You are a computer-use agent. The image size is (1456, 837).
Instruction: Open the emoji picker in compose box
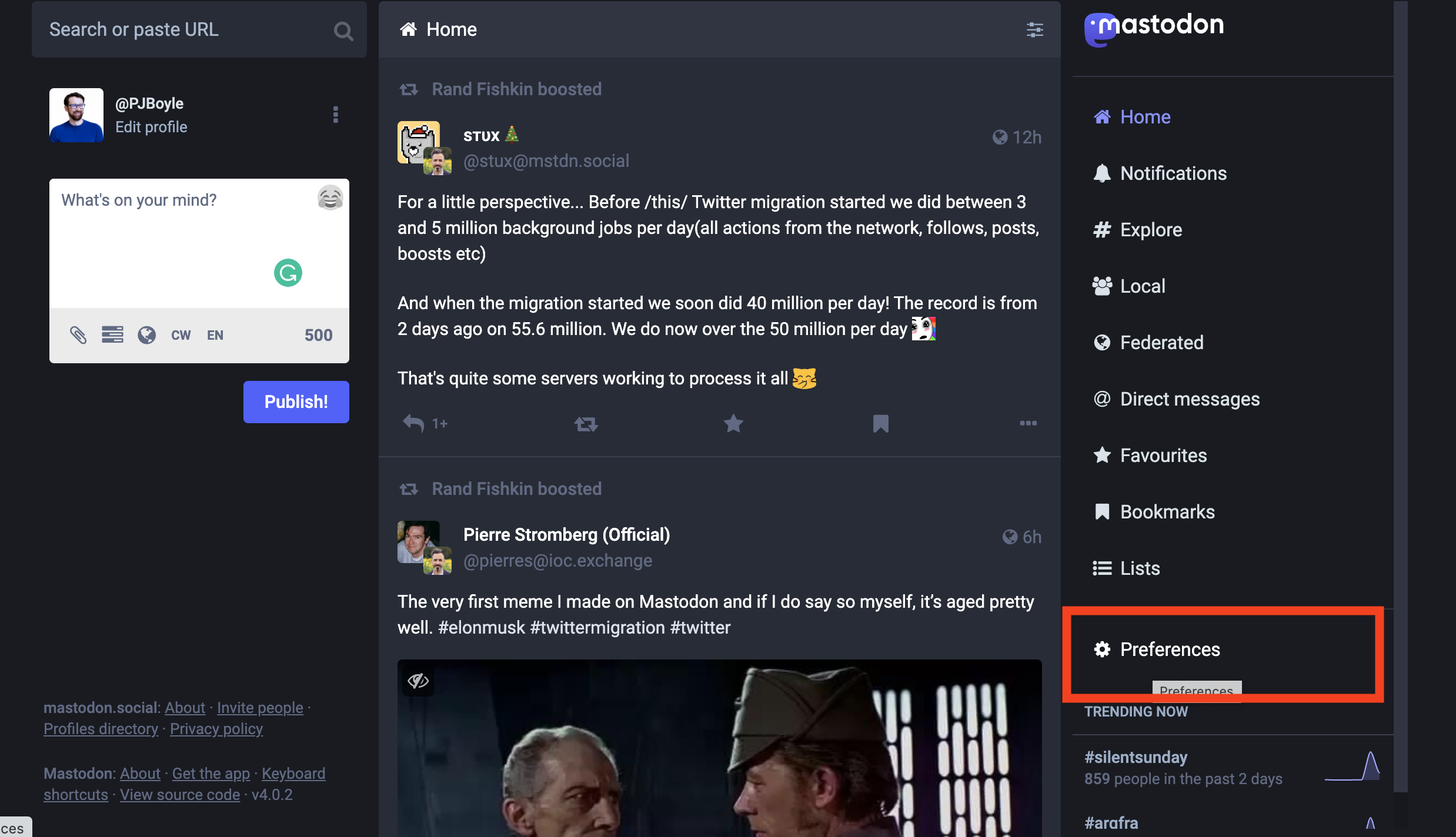[x=330, y=198]
